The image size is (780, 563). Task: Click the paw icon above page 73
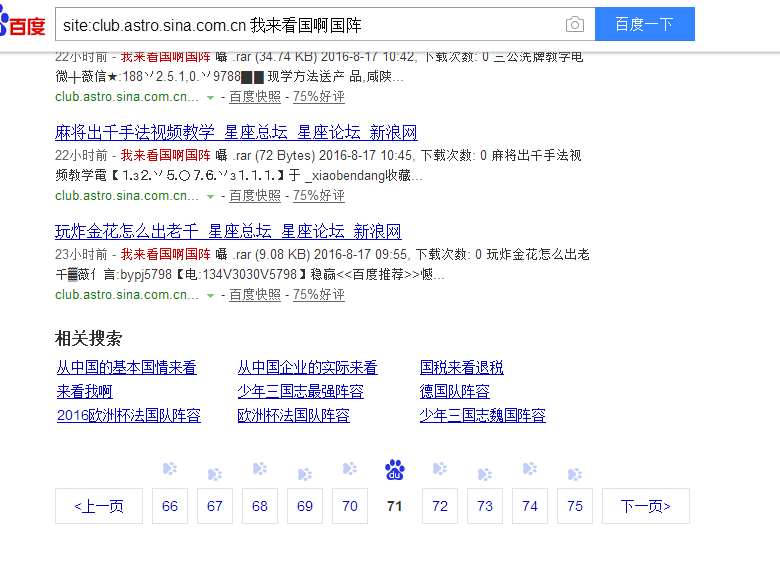tap(485, 473)
